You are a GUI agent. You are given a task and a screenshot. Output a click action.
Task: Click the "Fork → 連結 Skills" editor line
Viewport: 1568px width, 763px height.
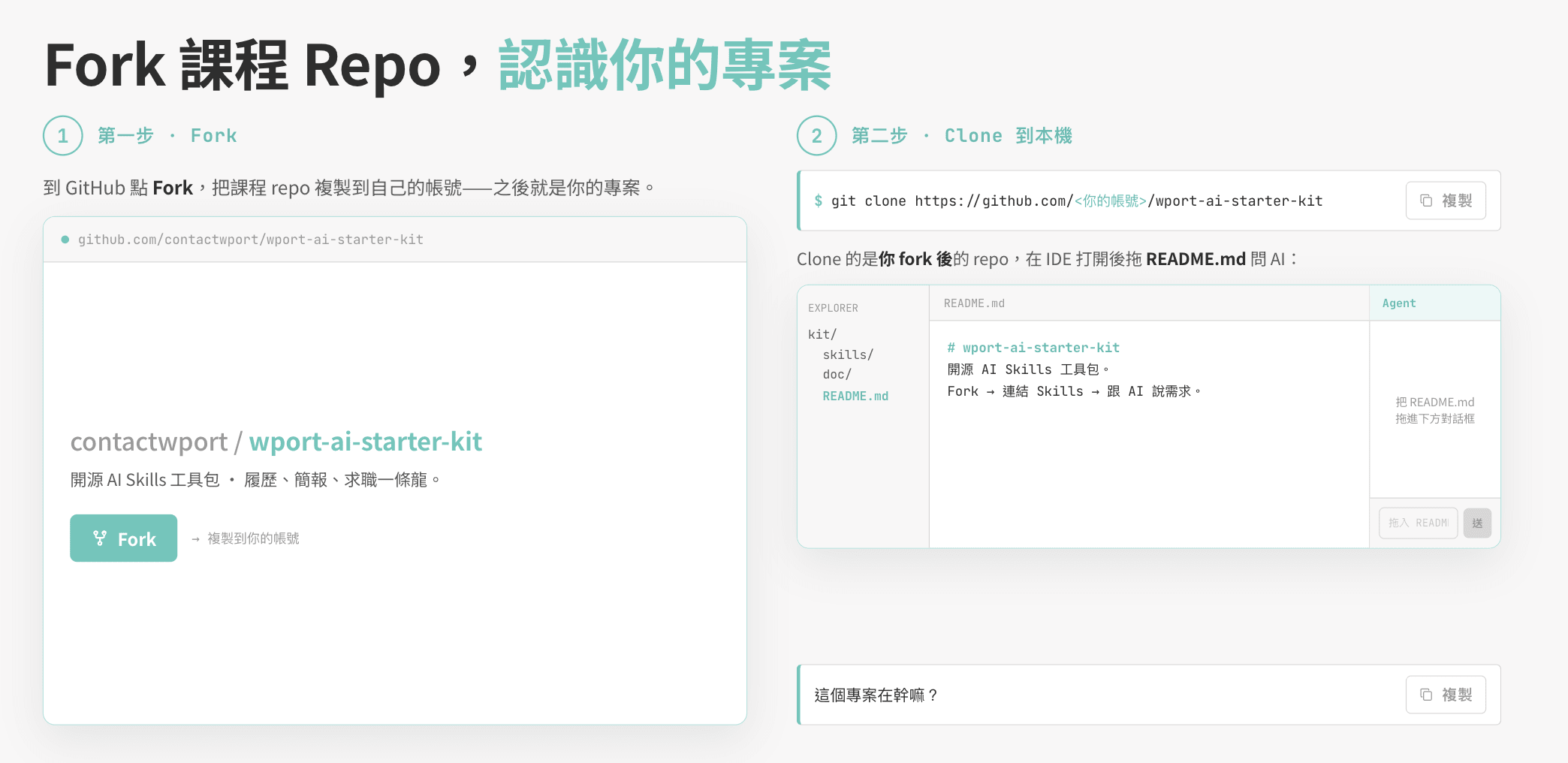point(1074,391)
